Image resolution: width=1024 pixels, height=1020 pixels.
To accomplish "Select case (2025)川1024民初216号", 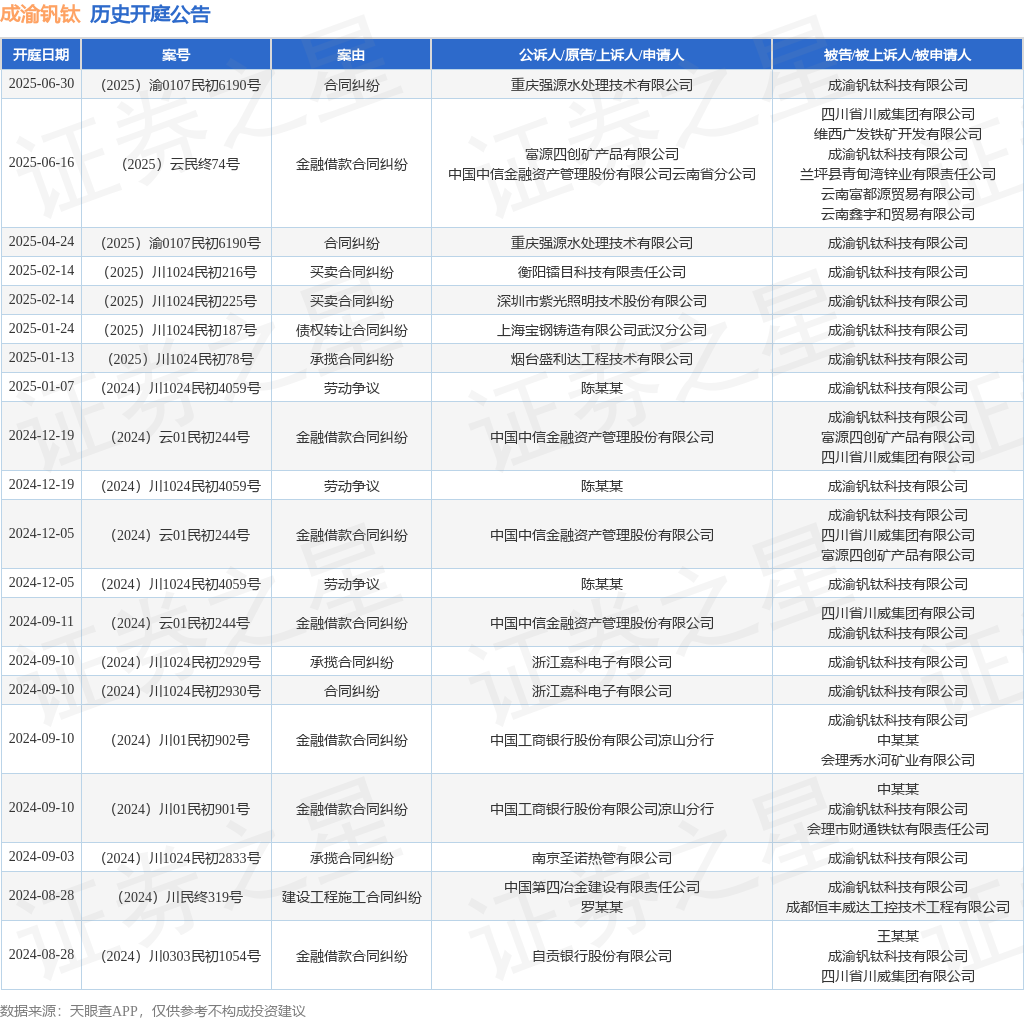I will click(x=176, y=272).
